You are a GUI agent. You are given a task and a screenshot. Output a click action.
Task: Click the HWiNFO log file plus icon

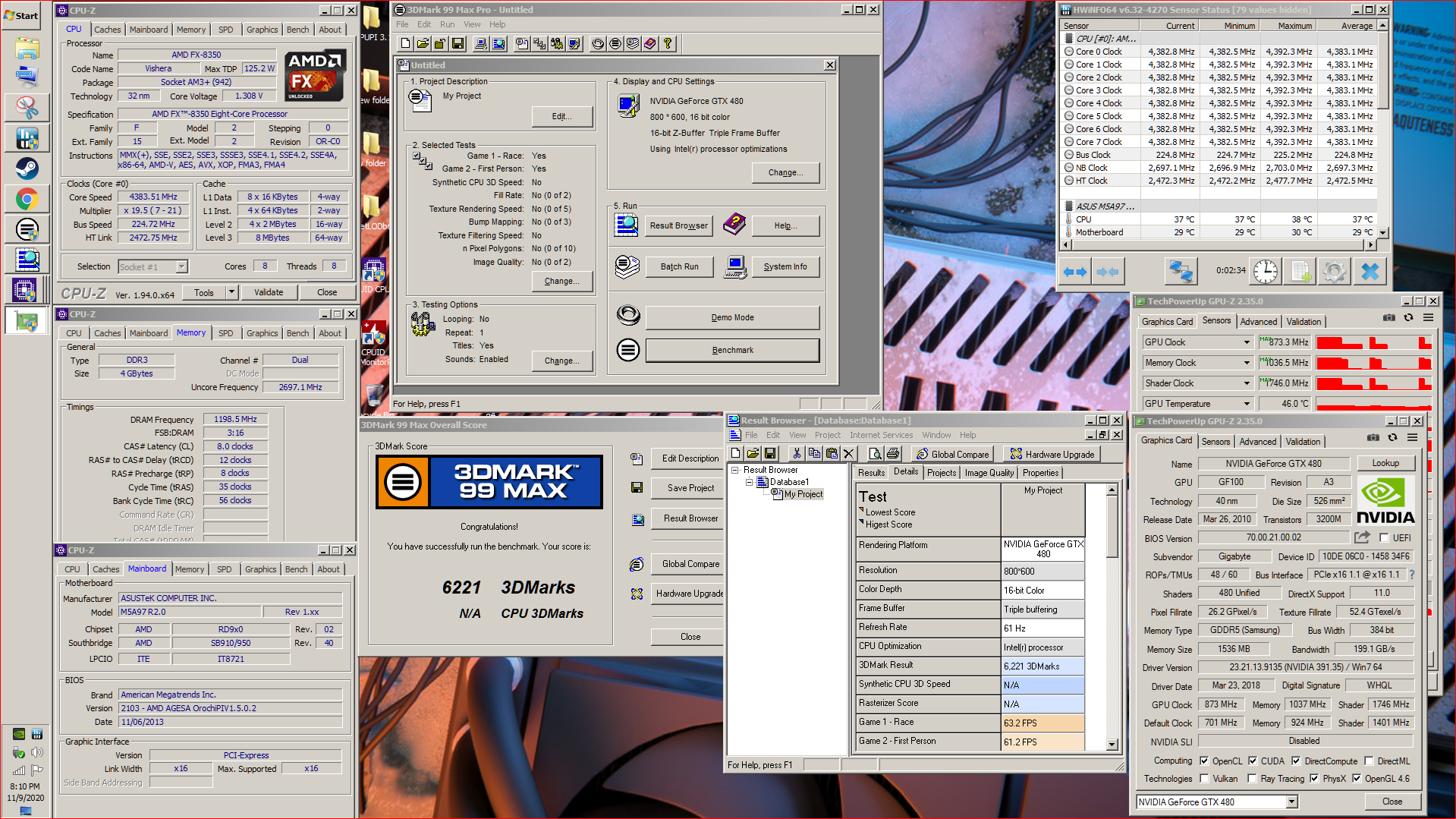(1300, 271)
